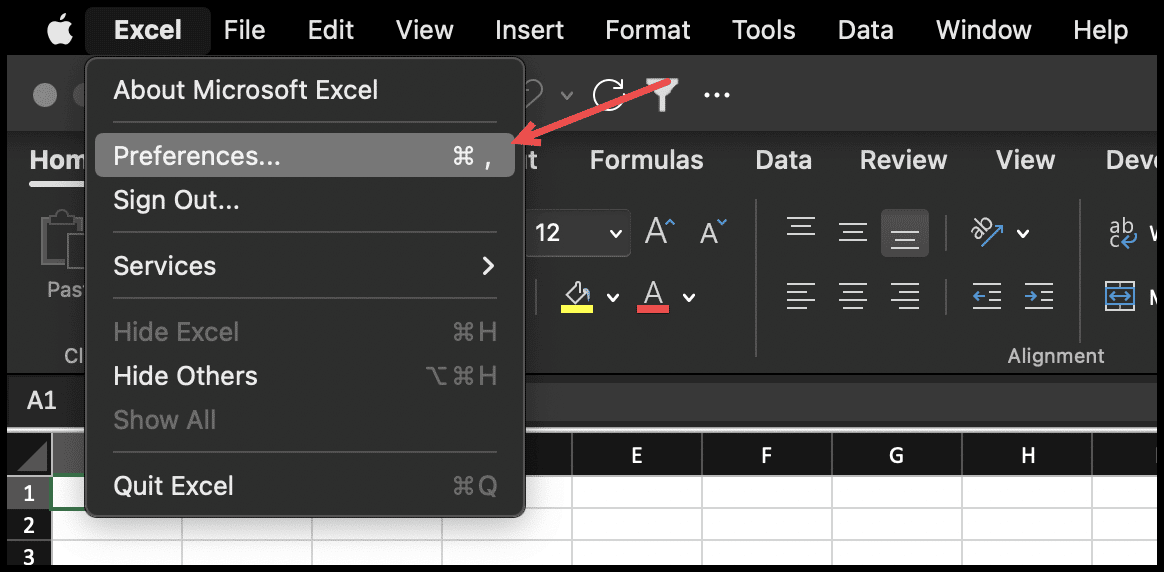Image resolution: width=1164 pixels, height=572 pixels.
Task: Select row 3 header
Action: (29, 555)
